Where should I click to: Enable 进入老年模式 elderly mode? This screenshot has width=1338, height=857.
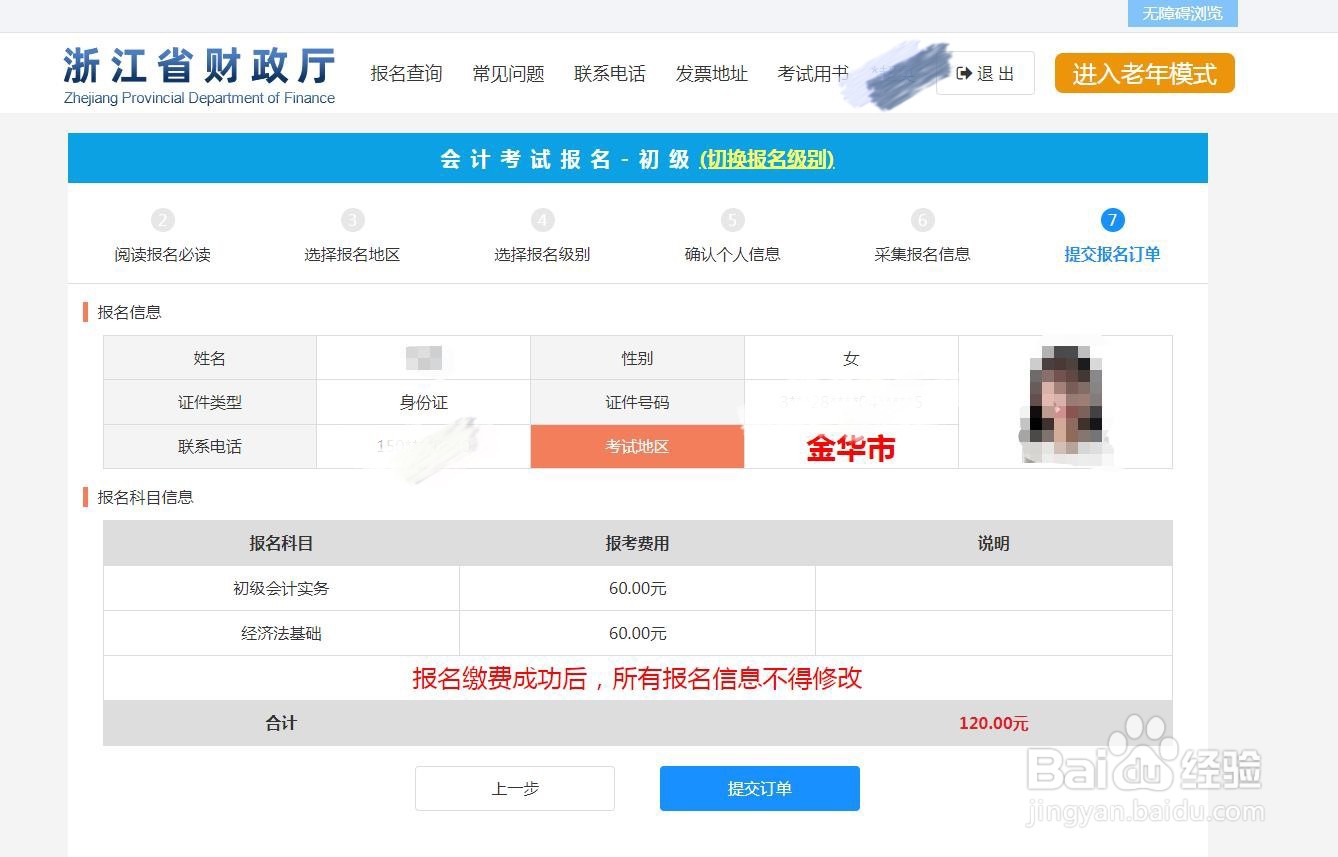pyautogui.click(x=1143, y=72)
